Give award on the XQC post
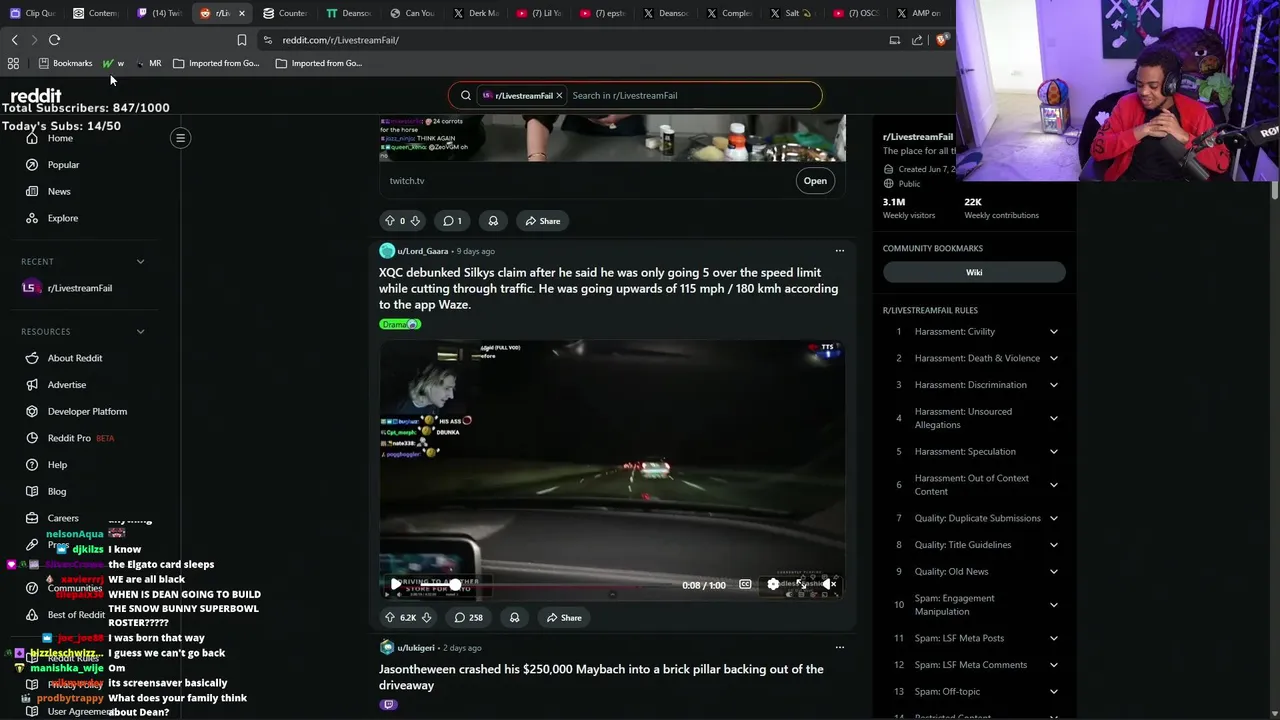Image resolution: width=1280 pixels, height=720 pixels. [514, 618]
